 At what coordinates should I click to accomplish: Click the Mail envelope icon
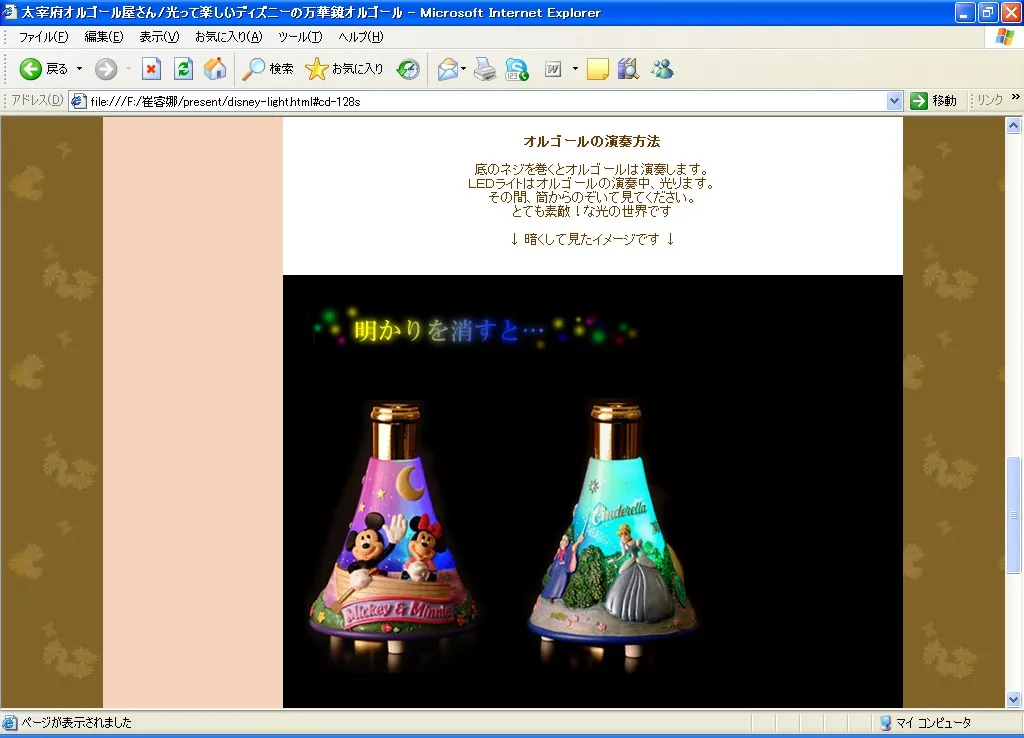click(448, 69)
